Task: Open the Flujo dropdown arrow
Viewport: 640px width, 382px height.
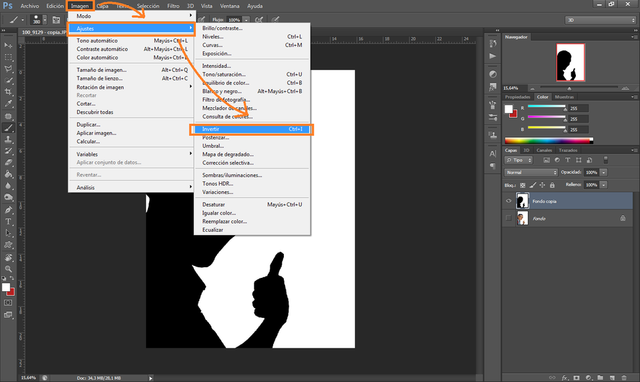Action: click(246, 20)
